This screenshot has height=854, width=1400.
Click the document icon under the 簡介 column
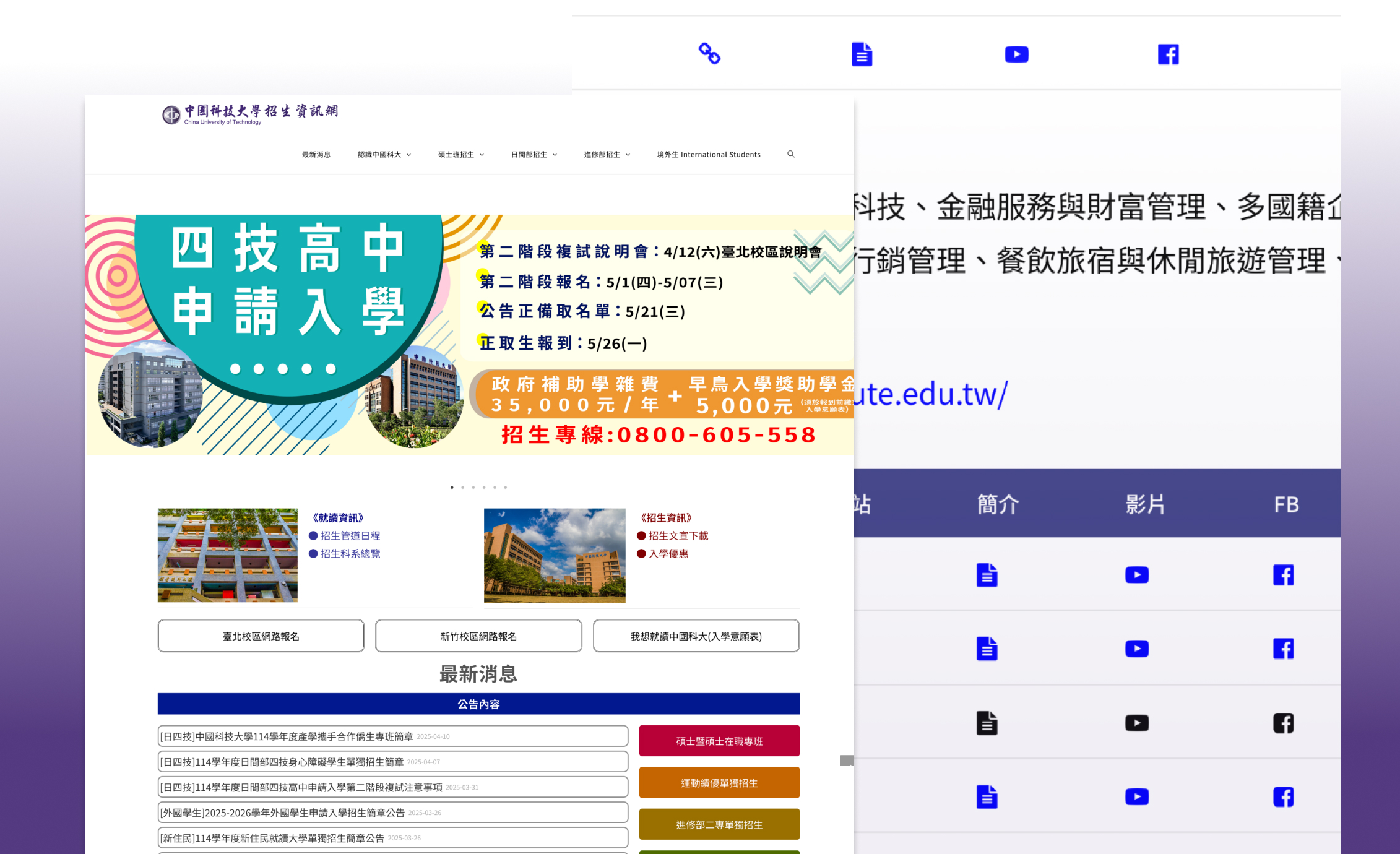click(986, 574)
